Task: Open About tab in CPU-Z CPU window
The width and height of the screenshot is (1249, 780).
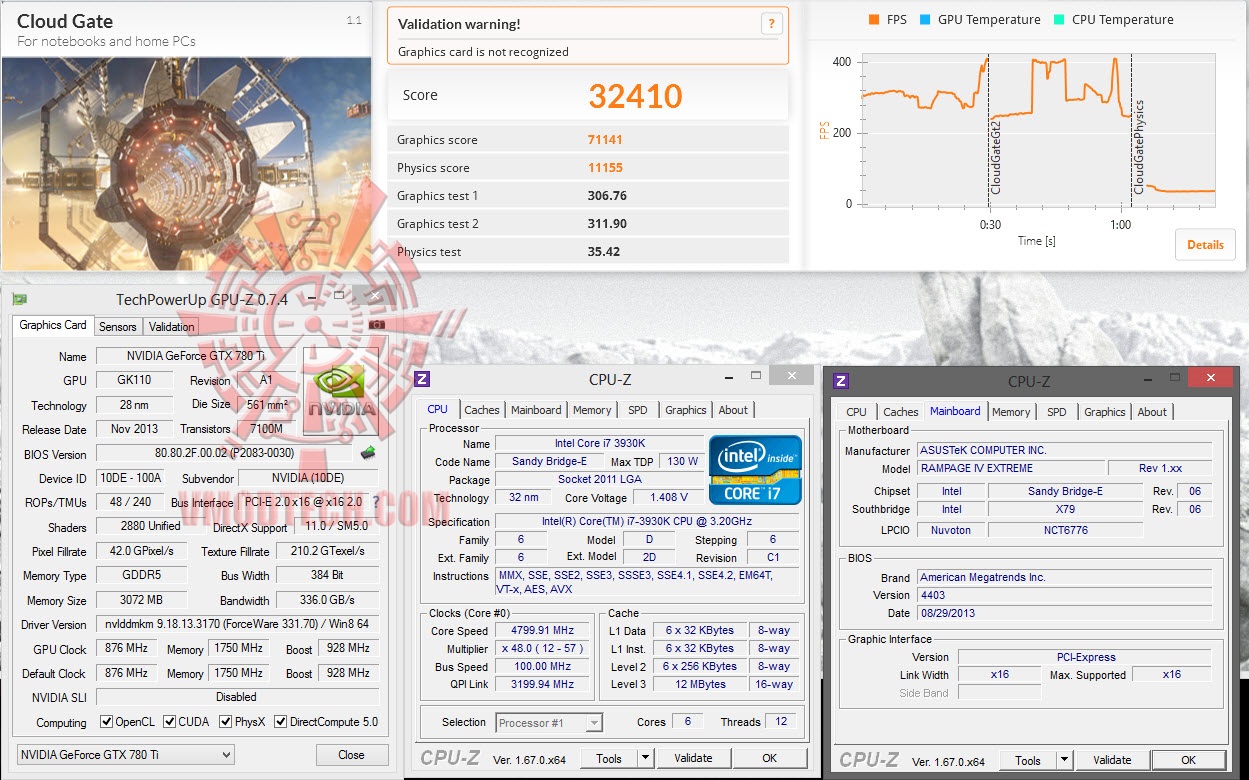Action: 733,410
